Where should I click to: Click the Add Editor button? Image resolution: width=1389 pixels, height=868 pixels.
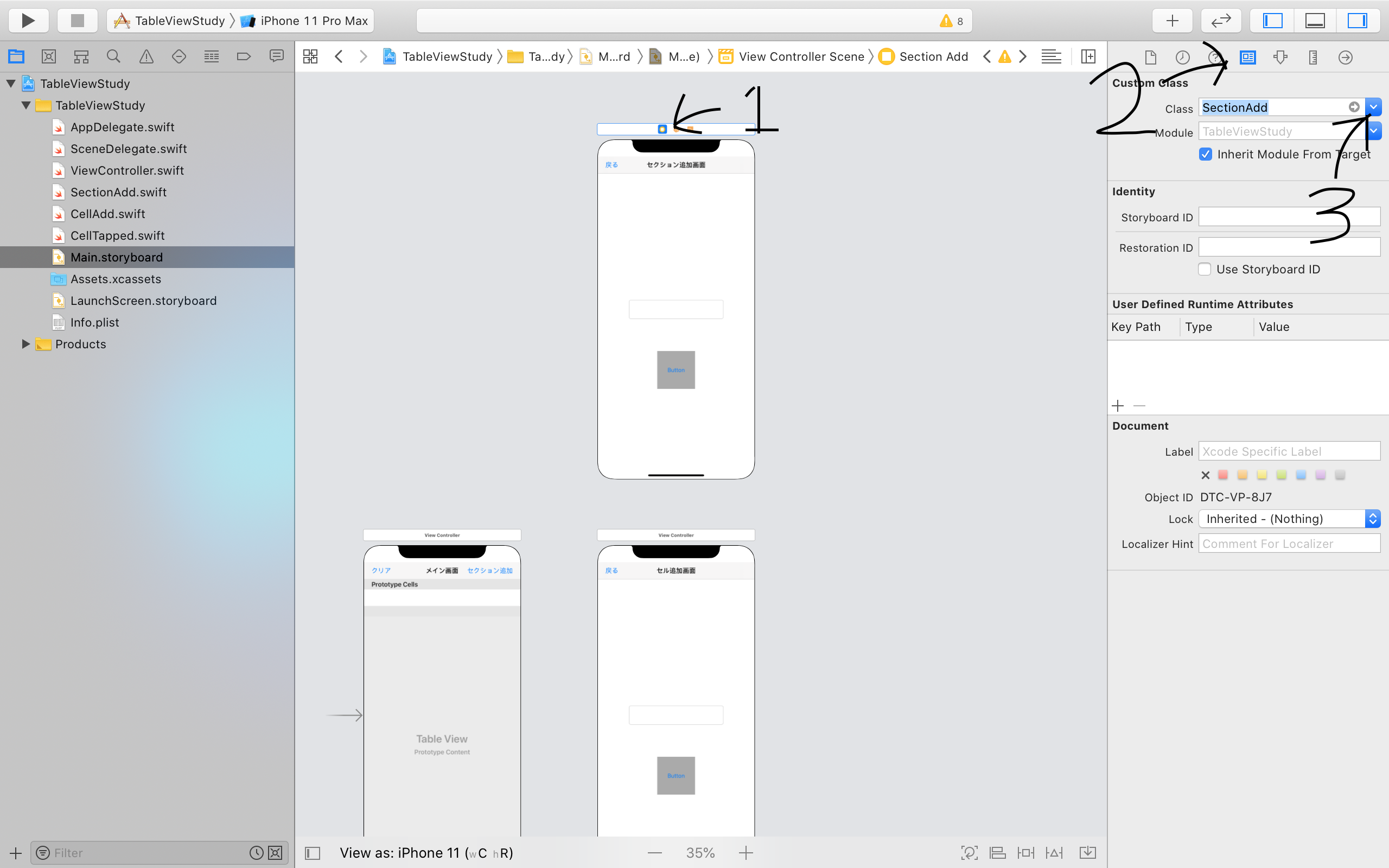(x=1088, y=56)
